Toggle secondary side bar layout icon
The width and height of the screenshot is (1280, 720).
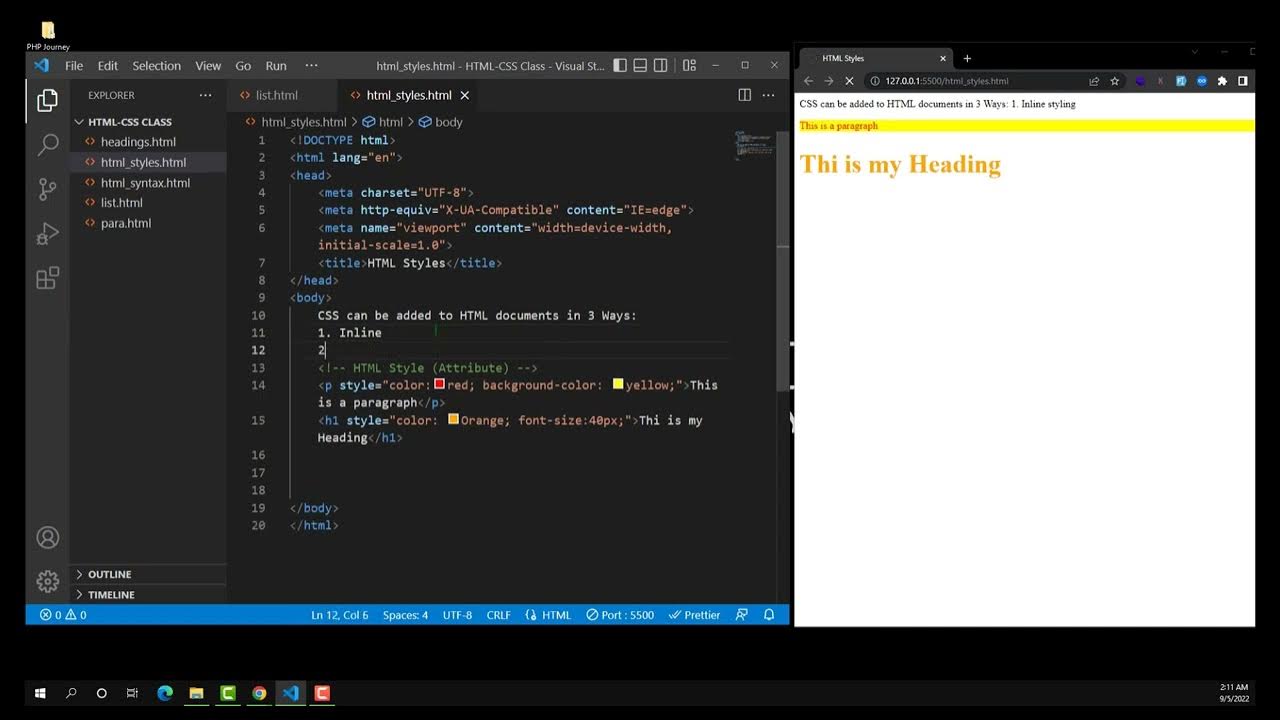point(660,65)
